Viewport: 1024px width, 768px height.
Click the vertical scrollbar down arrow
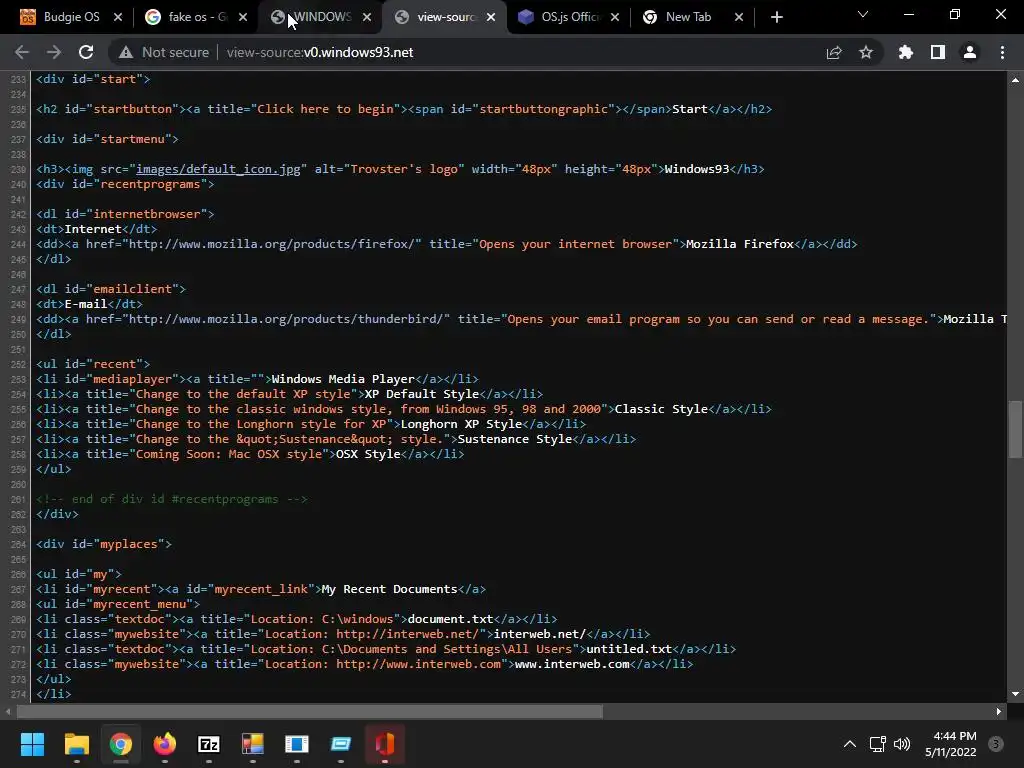(1015, 694)
